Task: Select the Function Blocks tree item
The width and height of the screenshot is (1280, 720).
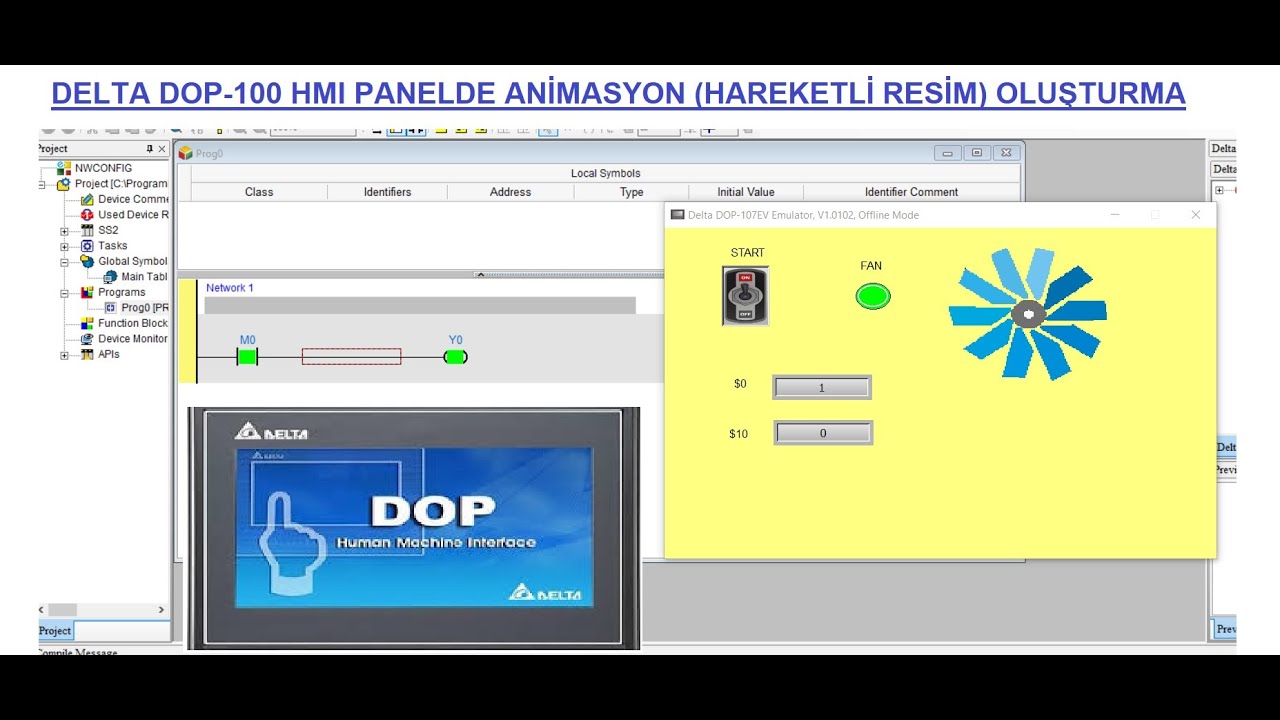Action: 132,324
